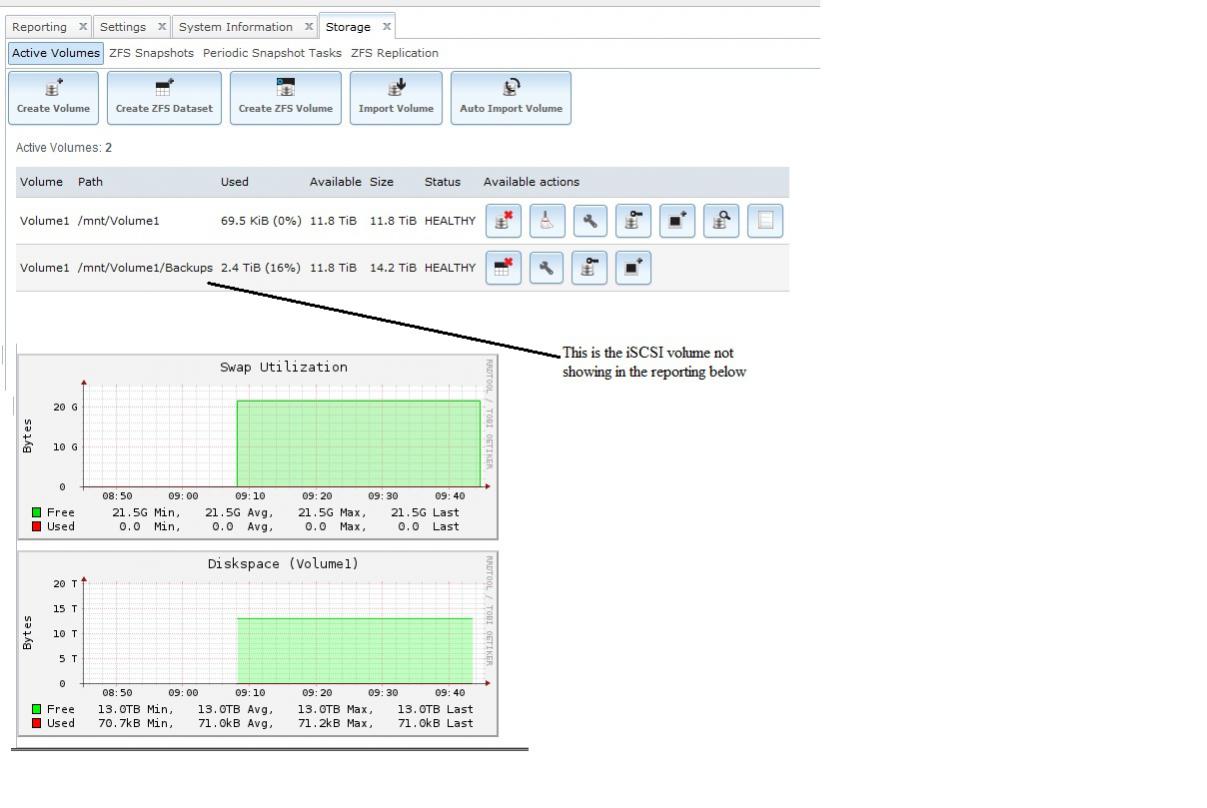Select the /mnt/Volume1/Backups path cell
The height and width of the screenshot is (808, 1207).
click(x=145, y=267)
